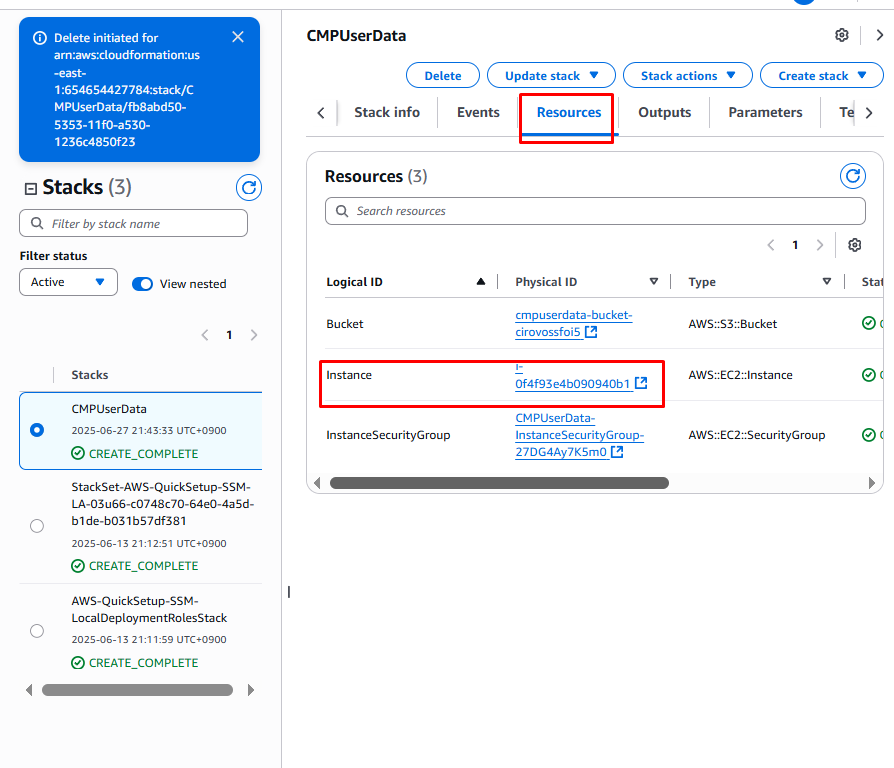This screenshot has width=894, height=768.
Task: Open the stack page settings gear
Action: pos(842,36)
